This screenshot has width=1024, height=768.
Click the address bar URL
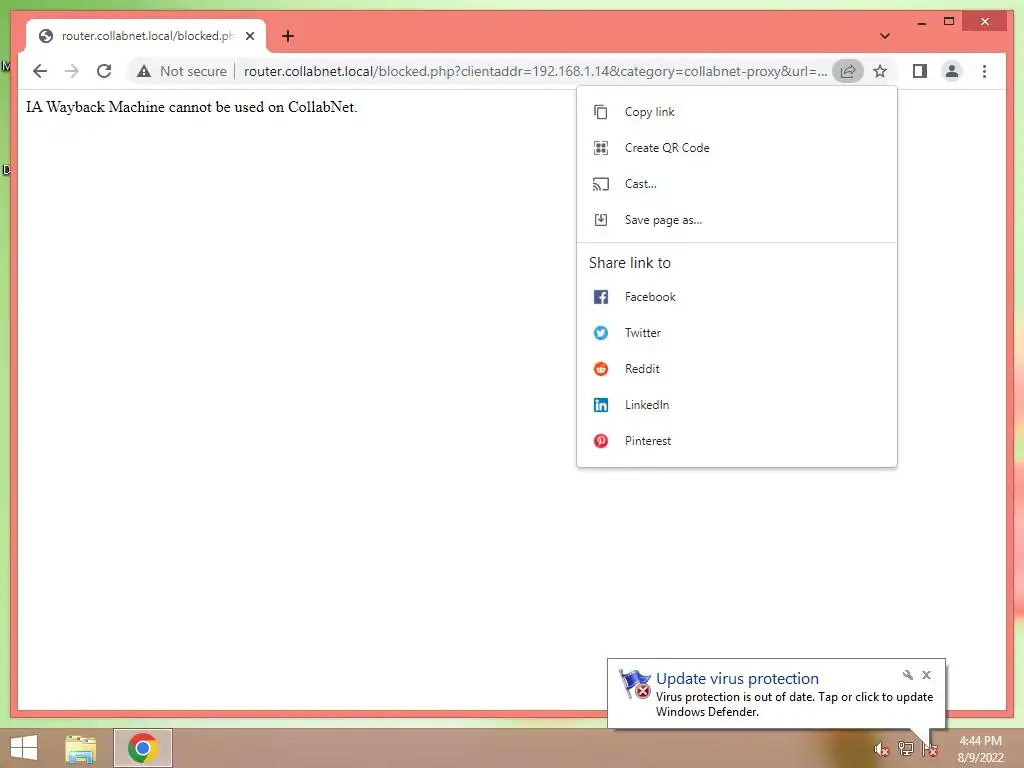(x=536, y=71)
